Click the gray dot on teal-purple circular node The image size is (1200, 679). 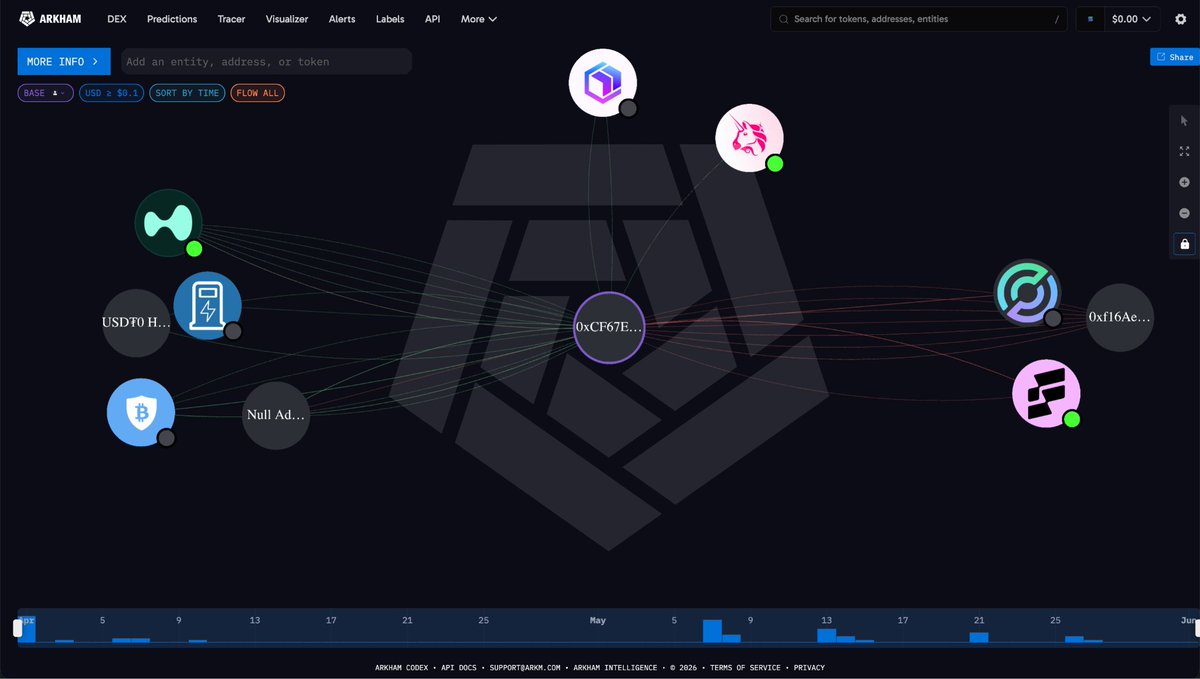[x=1053, y=319]
